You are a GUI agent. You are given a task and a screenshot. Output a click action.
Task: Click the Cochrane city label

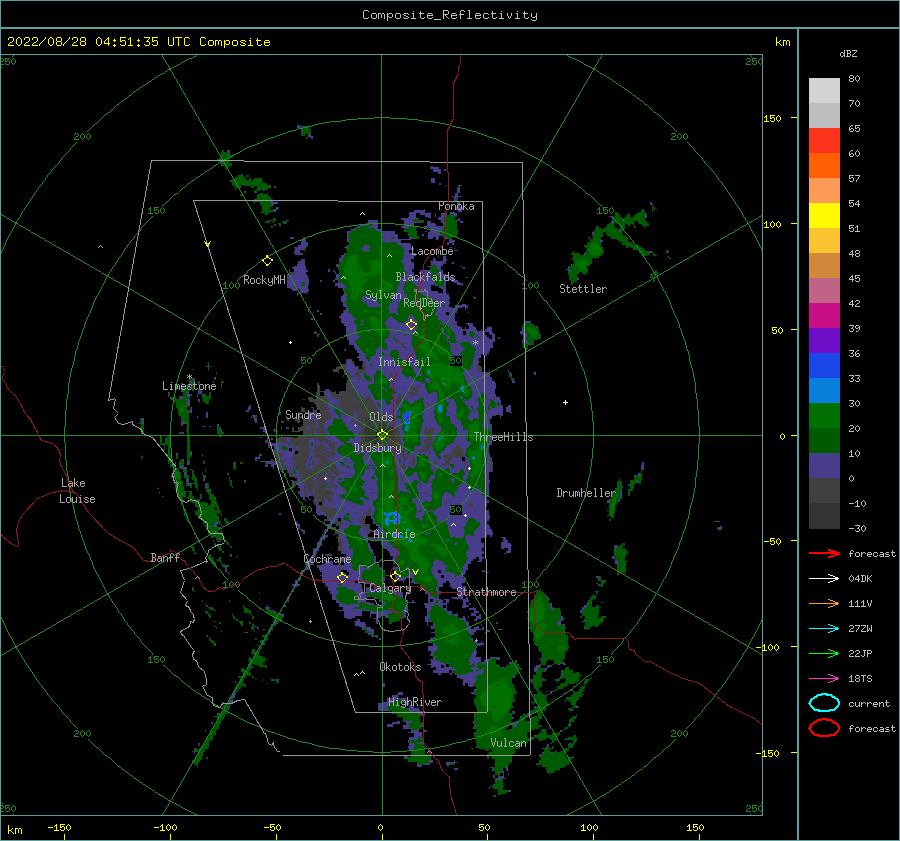[327, 559]
